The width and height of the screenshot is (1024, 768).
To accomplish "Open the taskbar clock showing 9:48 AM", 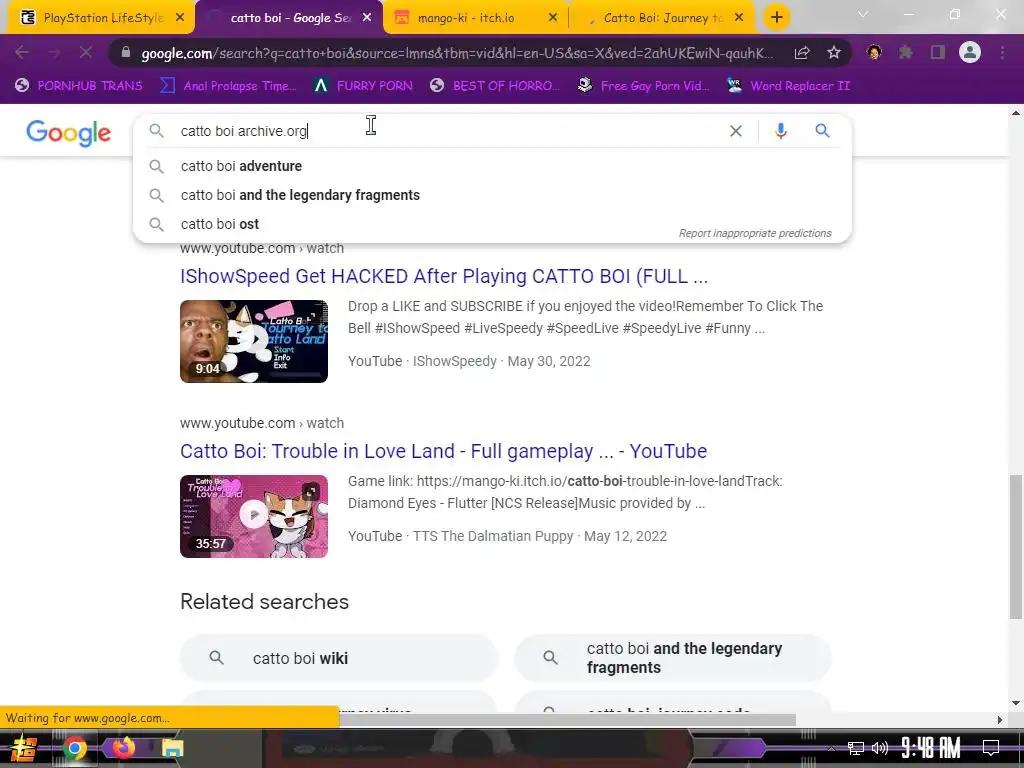I will click(x=931, y=748).
